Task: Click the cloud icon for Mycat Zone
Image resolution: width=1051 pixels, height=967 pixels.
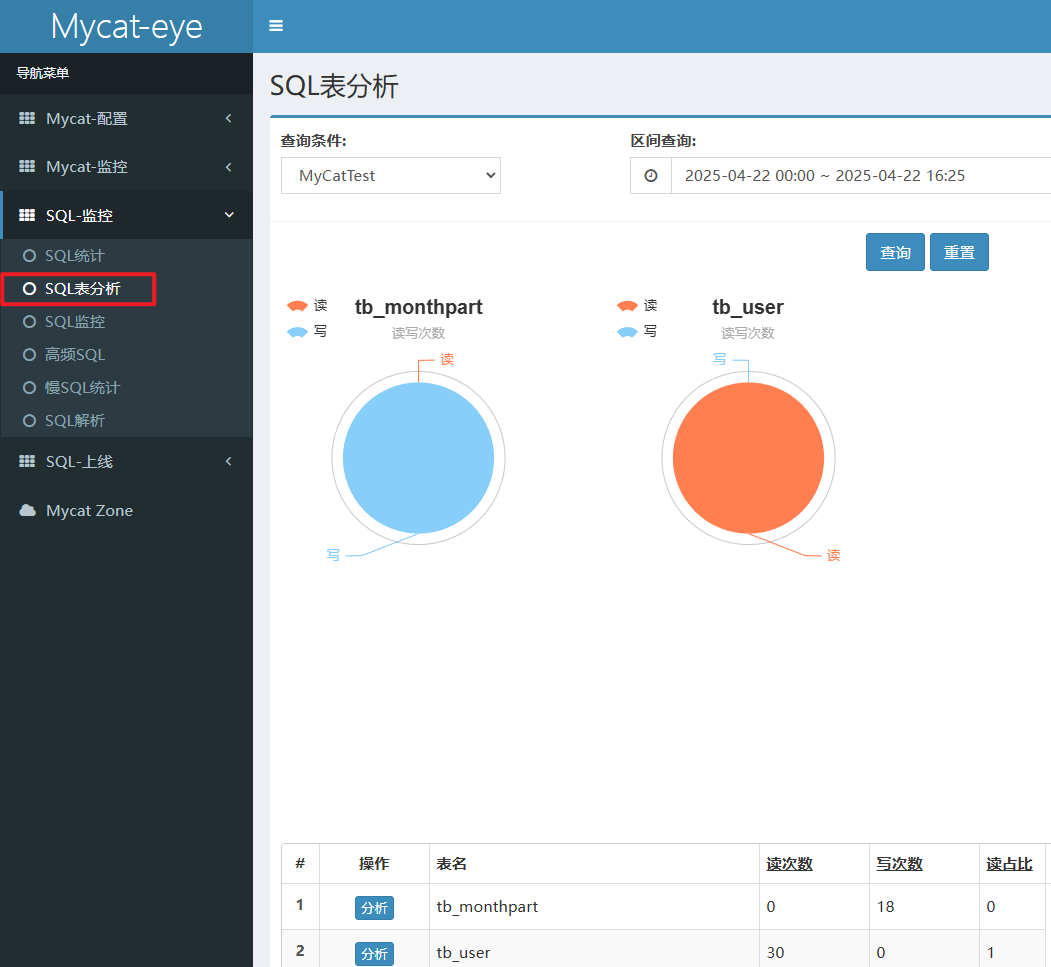Action: point(27,511)
